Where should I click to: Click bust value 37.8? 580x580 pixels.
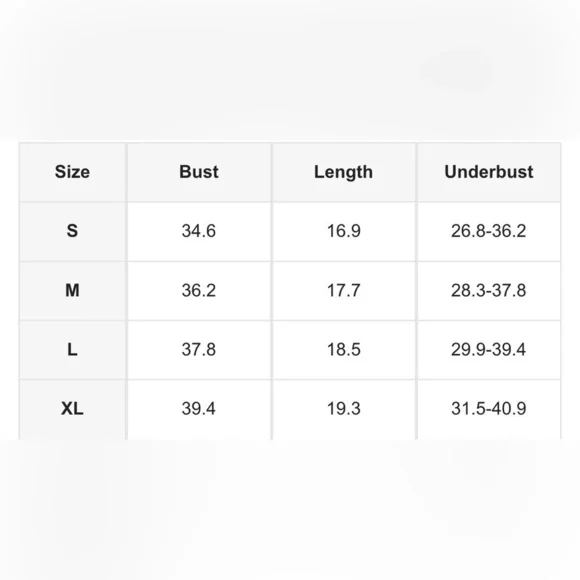tap(199, 349)
